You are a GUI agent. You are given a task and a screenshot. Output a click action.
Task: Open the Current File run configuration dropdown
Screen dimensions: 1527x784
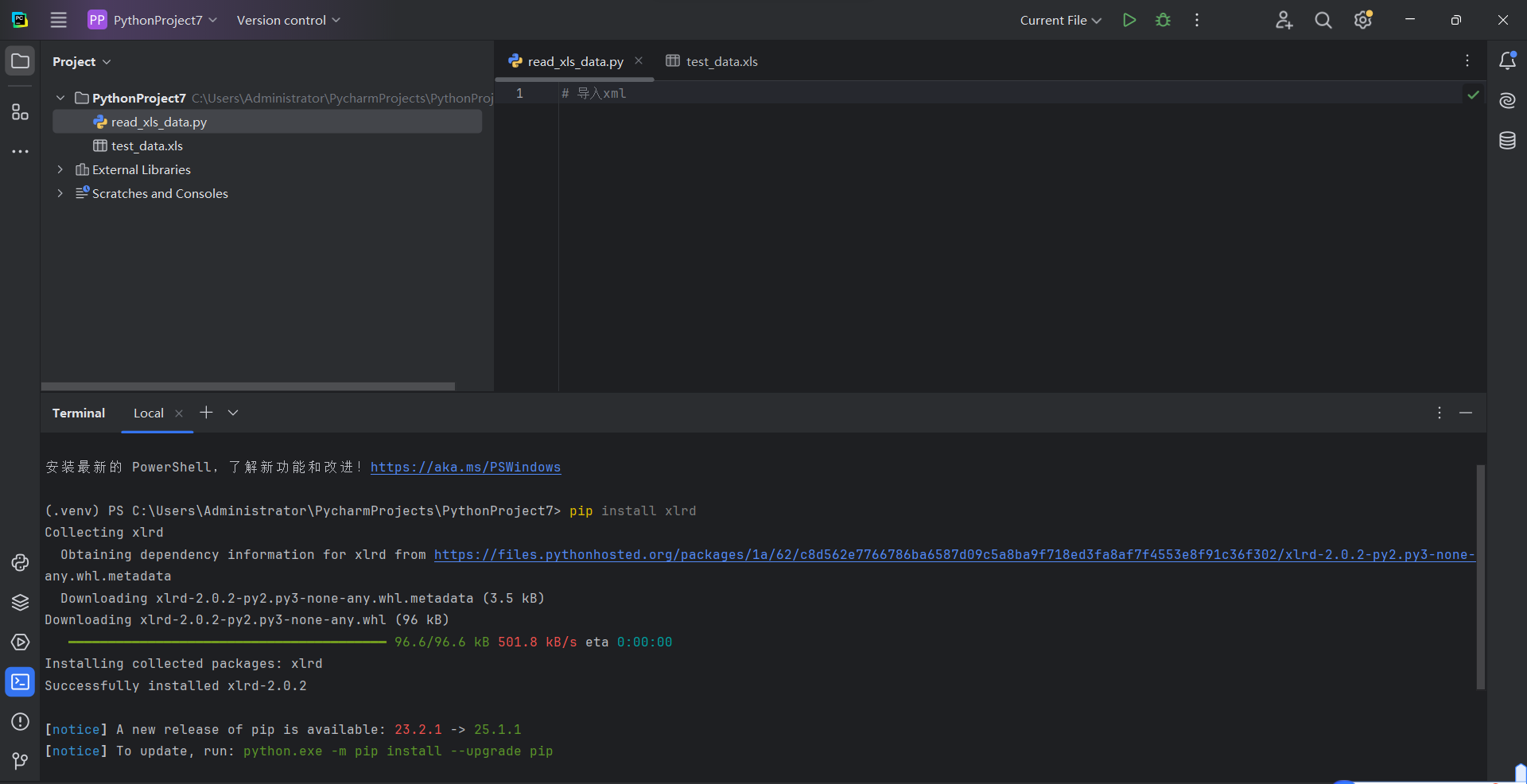coord(1060,20)
